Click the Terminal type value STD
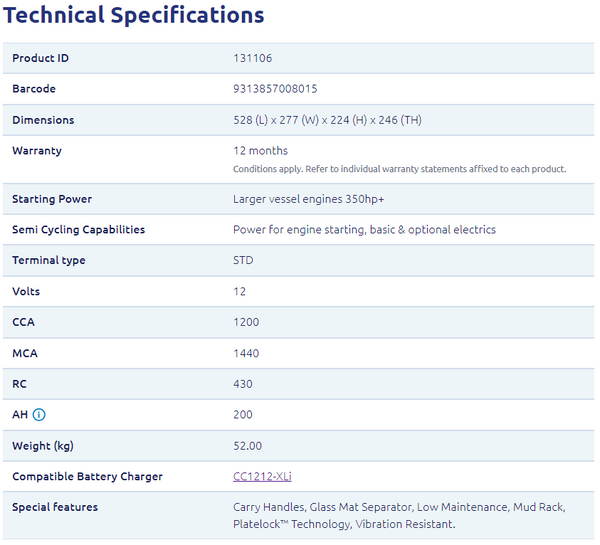 tap(243, 261)
